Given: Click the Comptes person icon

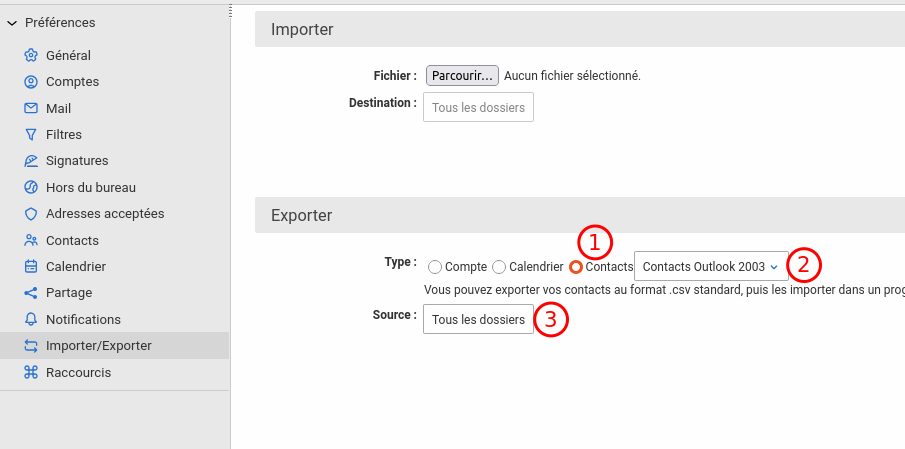Looking at the screenshot, I should (x=31, y=82).
